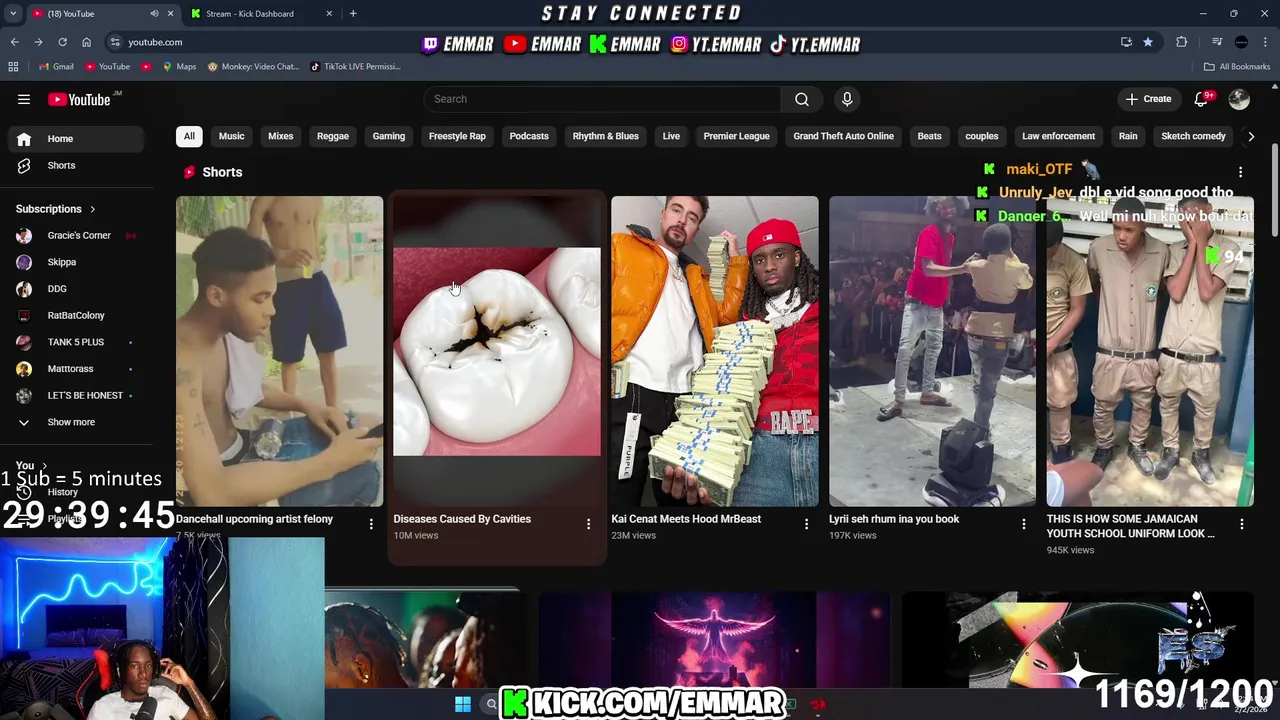Open a new browser tab
1280x720 pixels.
353,13
